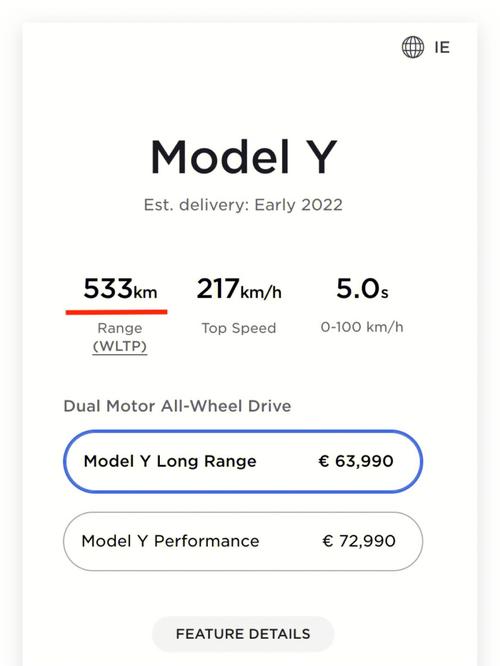The width and height of the screenshot is (500, 666).
Task: Click the Model Y Performance name text
Action: 170,541
